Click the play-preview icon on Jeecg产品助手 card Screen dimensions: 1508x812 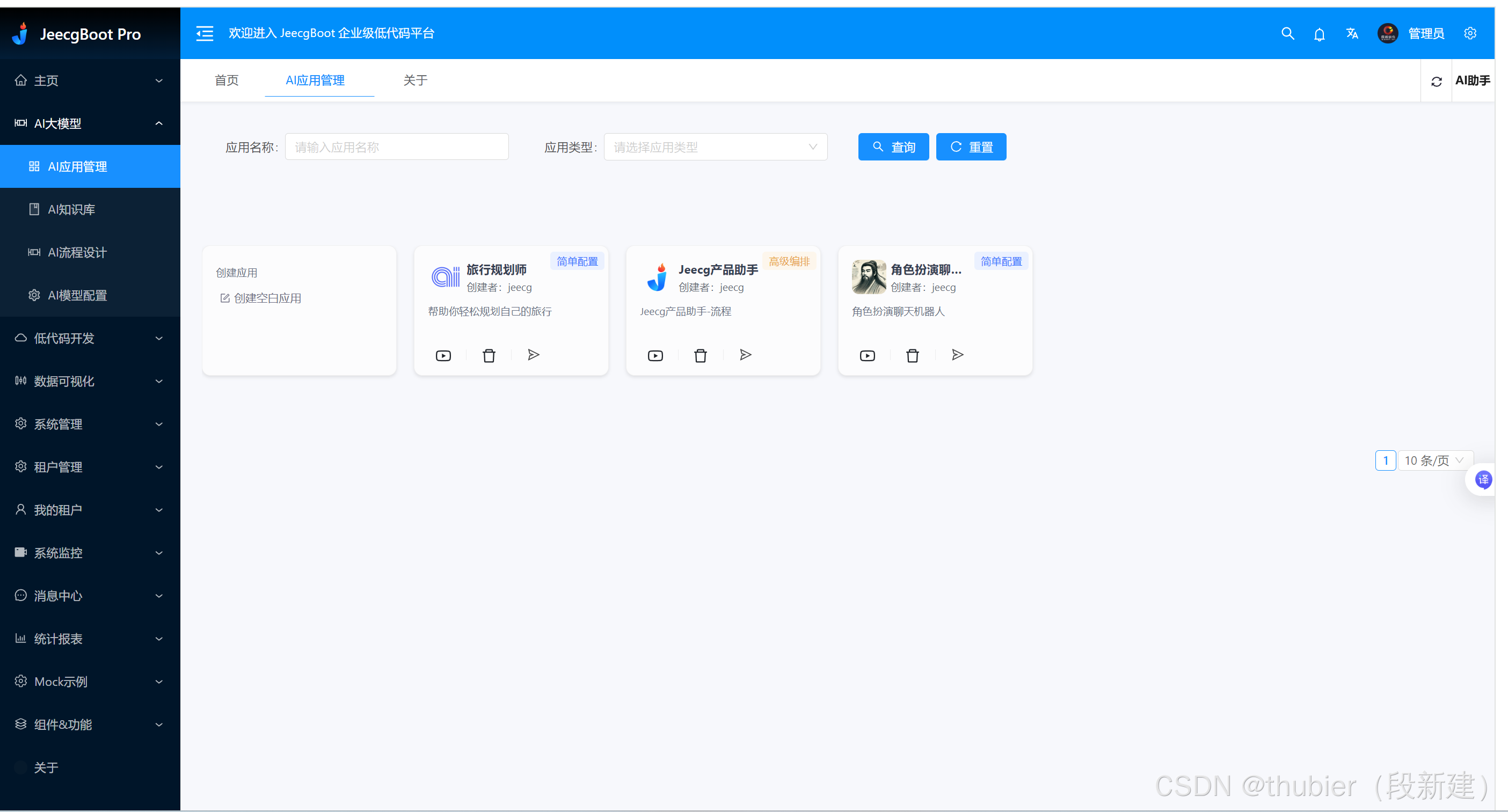(x=655, y=356)
